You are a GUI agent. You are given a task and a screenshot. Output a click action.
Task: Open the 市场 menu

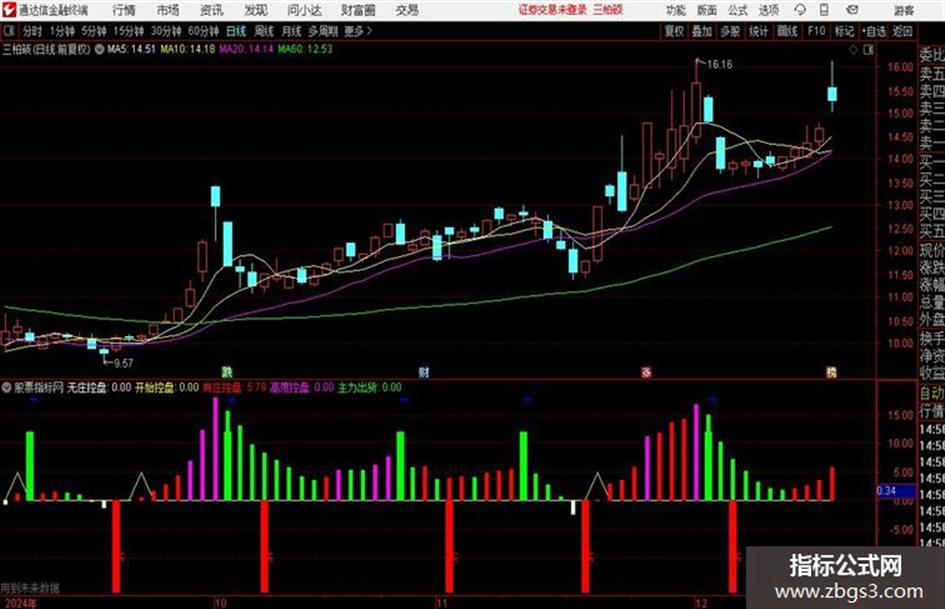168,10
